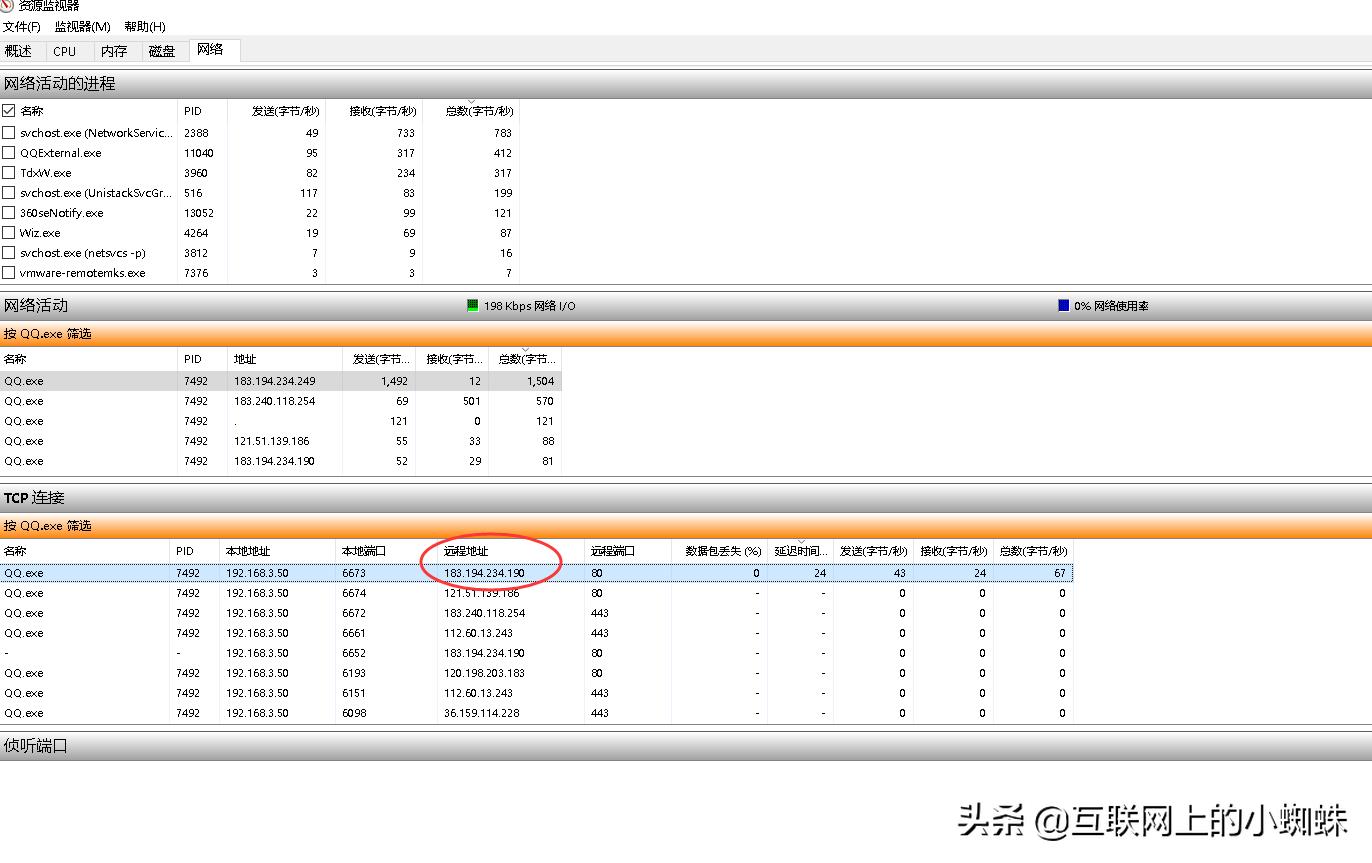
Task: Click the blue network utilization indicator square
Action: 1064,305
